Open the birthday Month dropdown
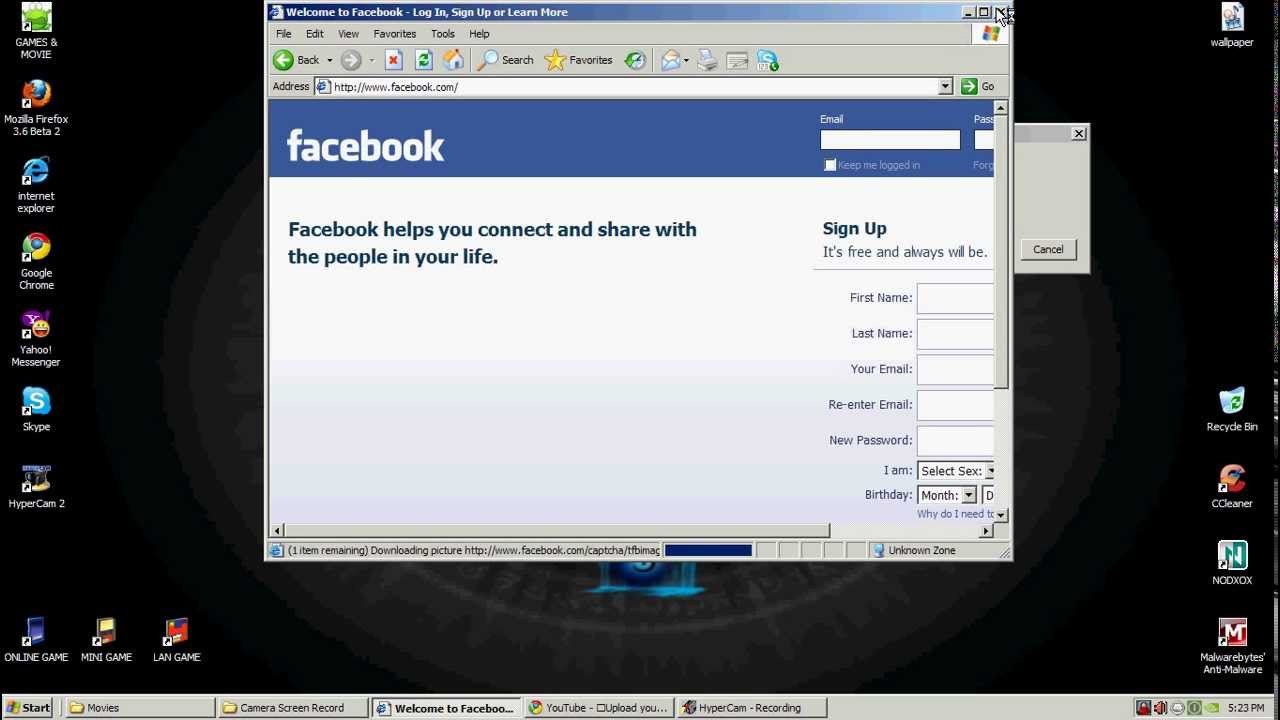 946,495
